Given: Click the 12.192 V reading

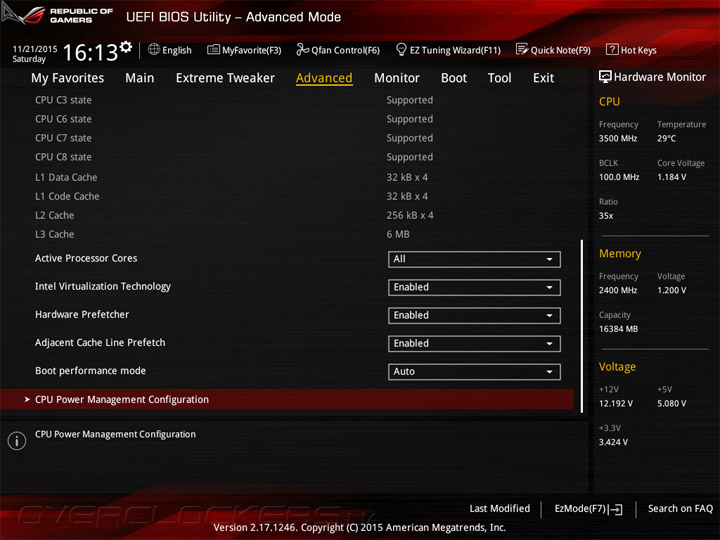Looking at the screenshot, I should [x=616, y=404].
